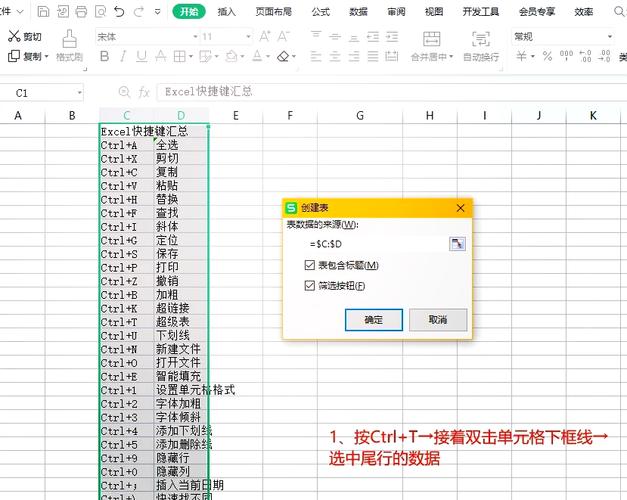Screen dimensions: 627x500
Task: Expand the Name Box C1 dropdown
Action: [79, 93]
